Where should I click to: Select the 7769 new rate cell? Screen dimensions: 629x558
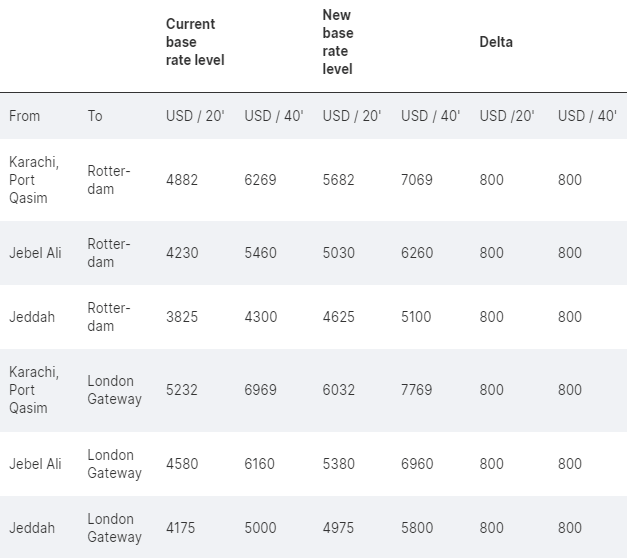[x=417, y=390]
